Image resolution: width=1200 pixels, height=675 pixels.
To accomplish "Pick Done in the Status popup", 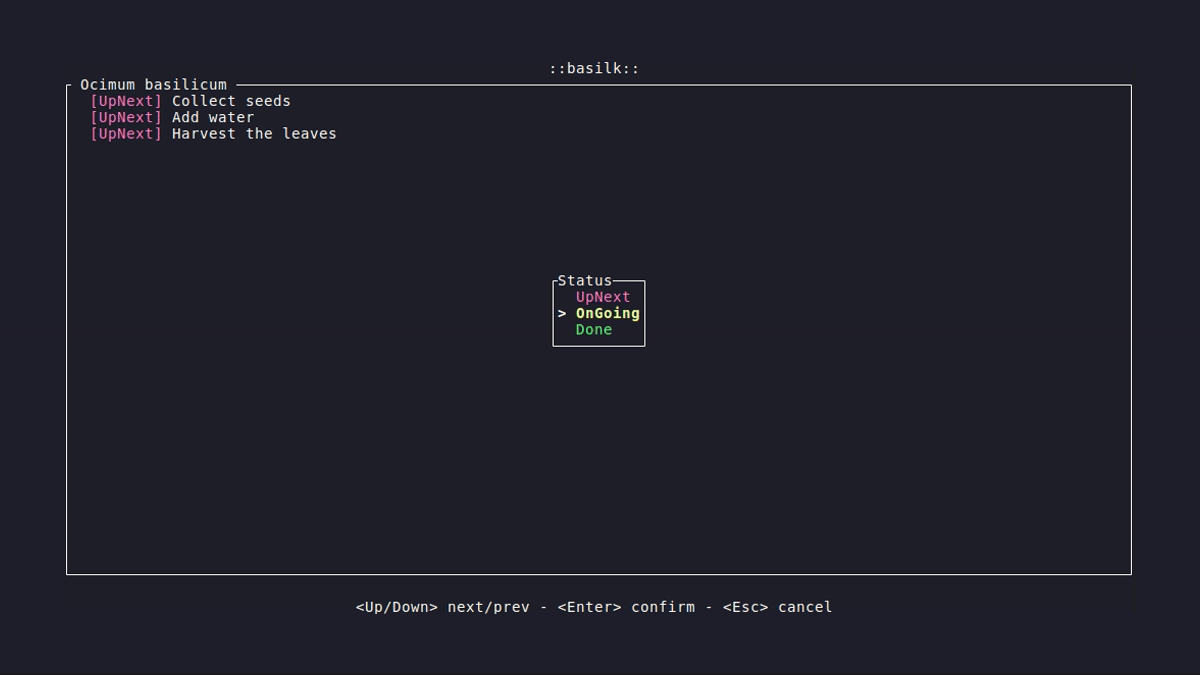I will point(593,330).
